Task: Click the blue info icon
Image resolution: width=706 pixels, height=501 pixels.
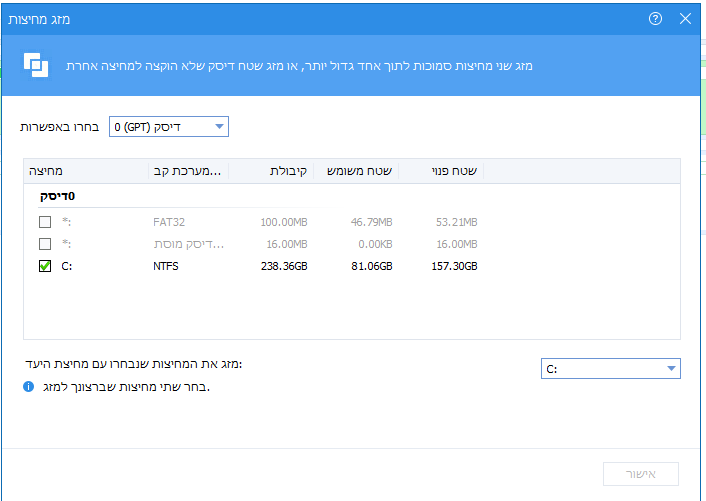Action: click(x=29, y=386)
